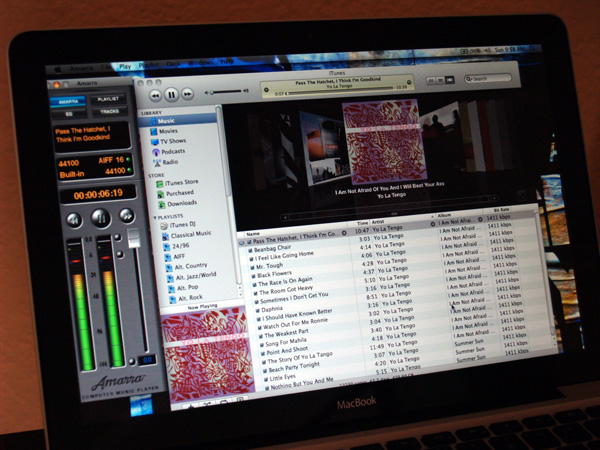The width and height of the screenshot is (600, 450).
Task: Open the Windows menu in menu bar
Action: [x=201, y=62]
